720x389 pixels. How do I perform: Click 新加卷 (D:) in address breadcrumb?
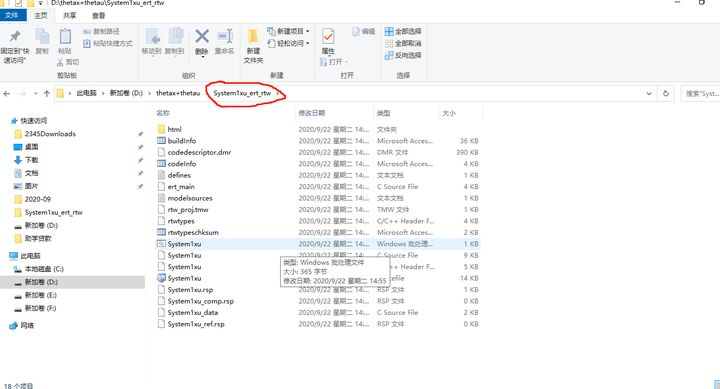126,93
